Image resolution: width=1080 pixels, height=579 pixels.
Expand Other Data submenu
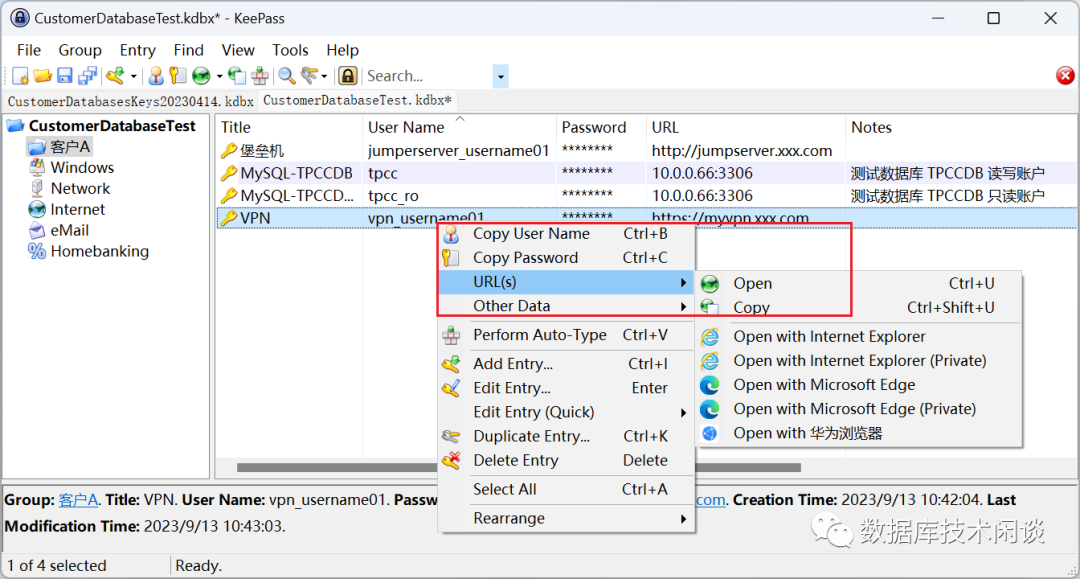(566, 306)
